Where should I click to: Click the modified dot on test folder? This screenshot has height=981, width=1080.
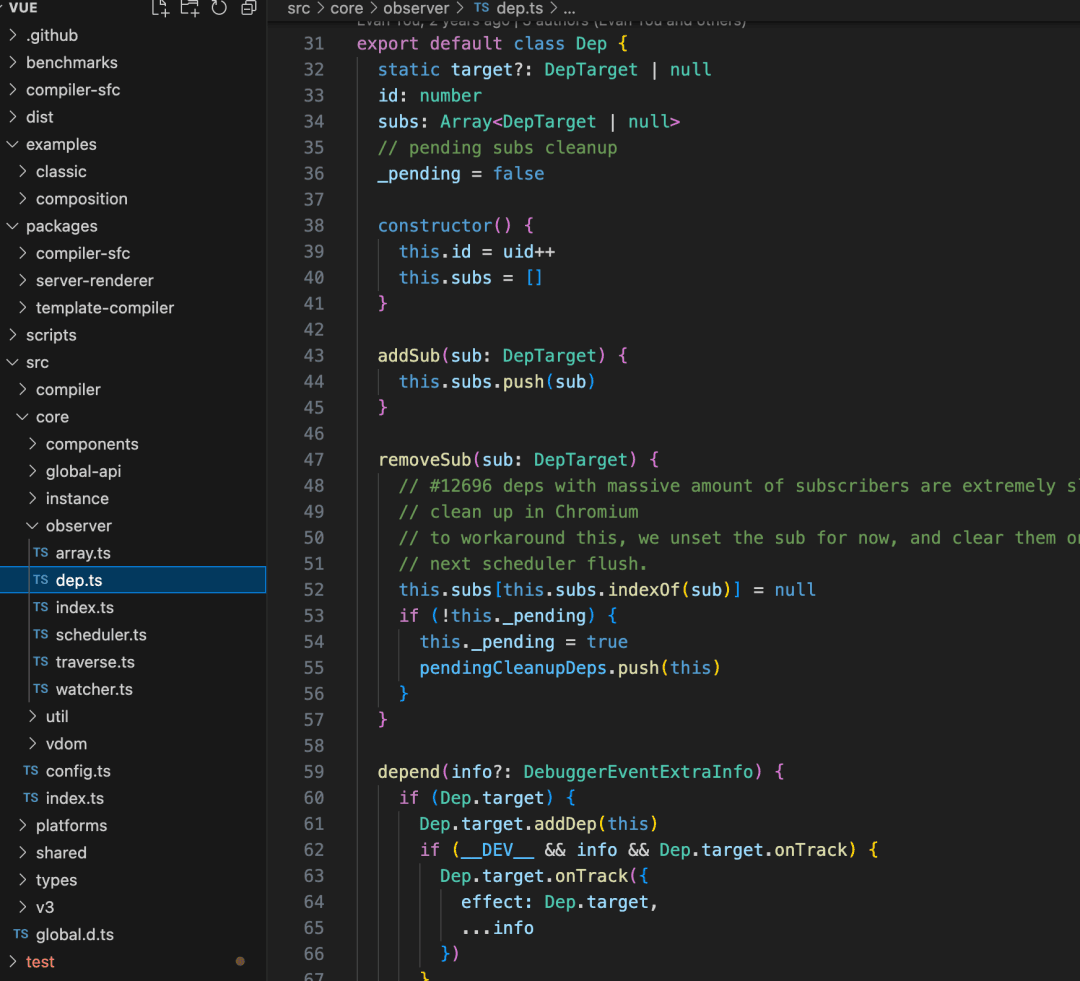(x=240, y=961)
